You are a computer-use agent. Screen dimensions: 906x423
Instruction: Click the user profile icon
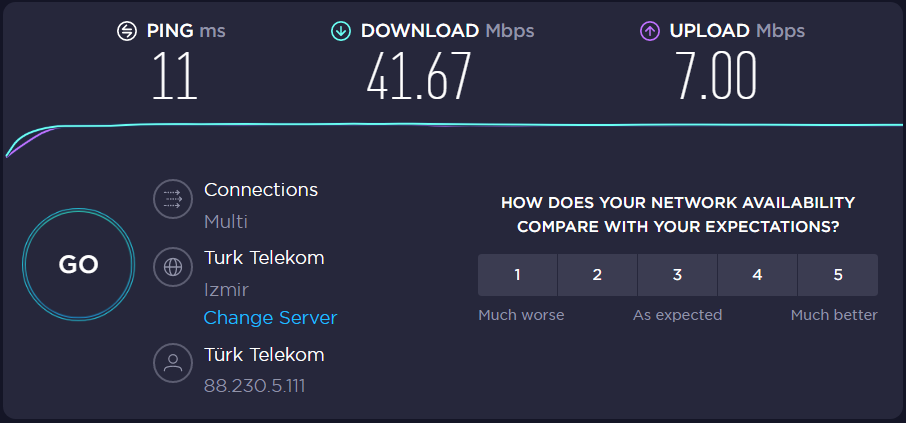tap(173, 363)
